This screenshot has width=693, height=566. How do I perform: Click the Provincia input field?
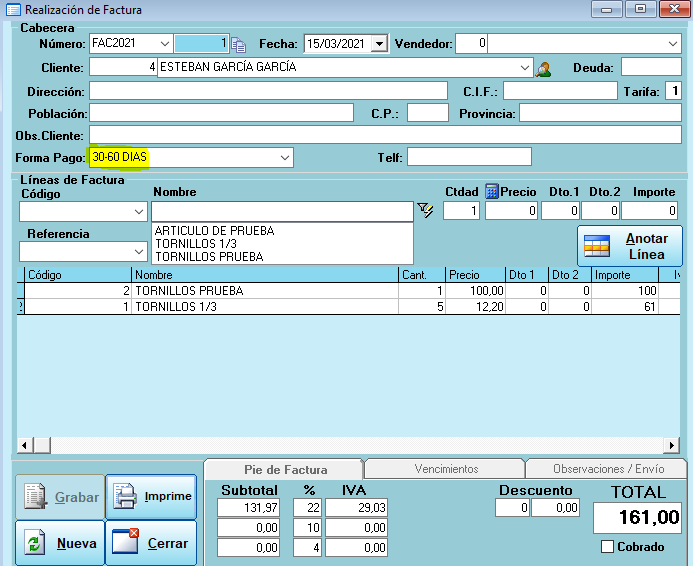(600, 113)
